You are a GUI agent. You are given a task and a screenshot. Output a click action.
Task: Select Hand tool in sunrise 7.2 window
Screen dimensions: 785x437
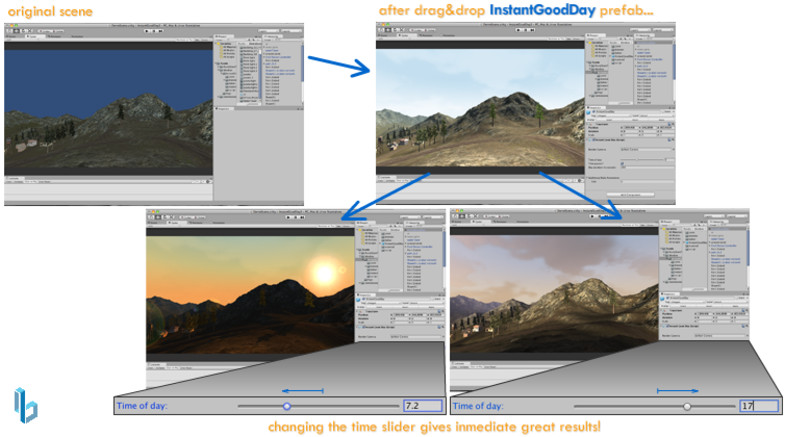tap(152, 217)
